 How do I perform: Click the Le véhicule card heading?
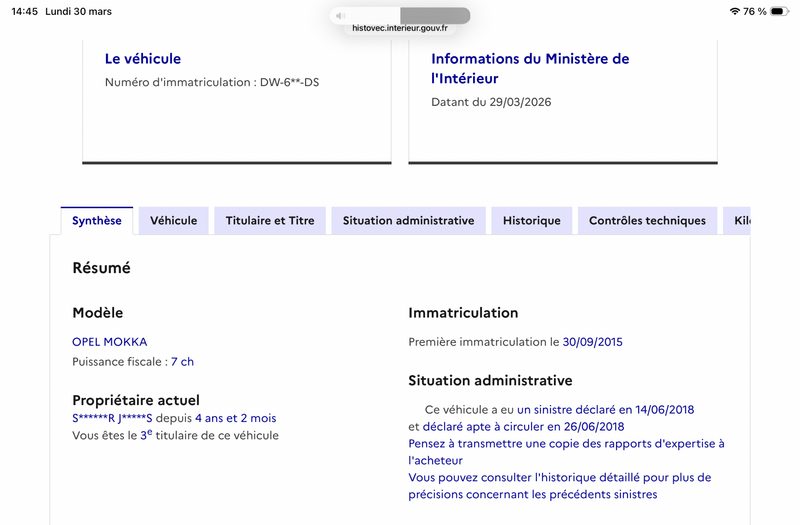pos(143,59)
